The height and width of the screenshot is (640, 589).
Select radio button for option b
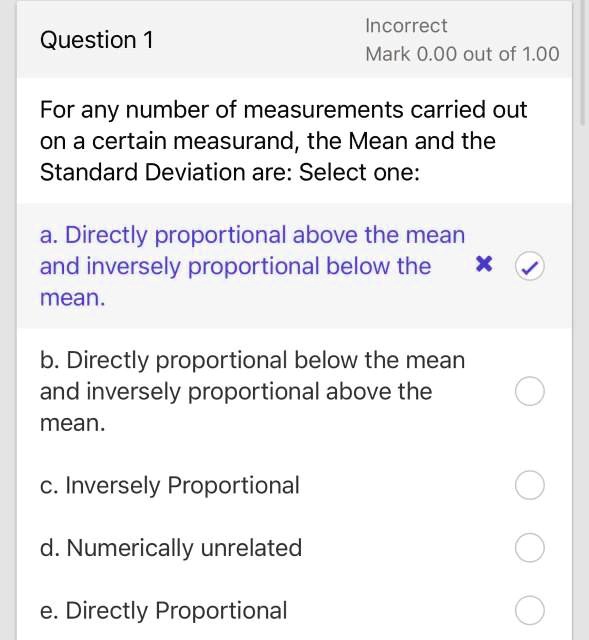coord(529,391)
